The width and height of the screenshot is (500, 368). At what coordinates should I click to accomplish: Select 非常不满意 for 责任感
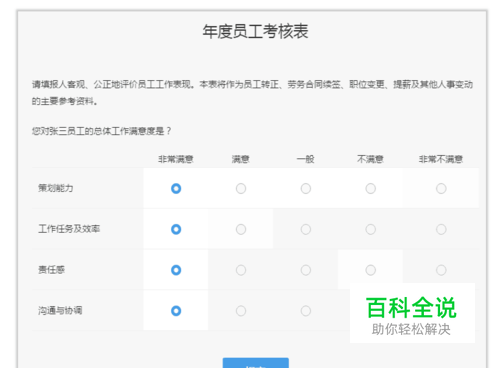tap(441, 270)
